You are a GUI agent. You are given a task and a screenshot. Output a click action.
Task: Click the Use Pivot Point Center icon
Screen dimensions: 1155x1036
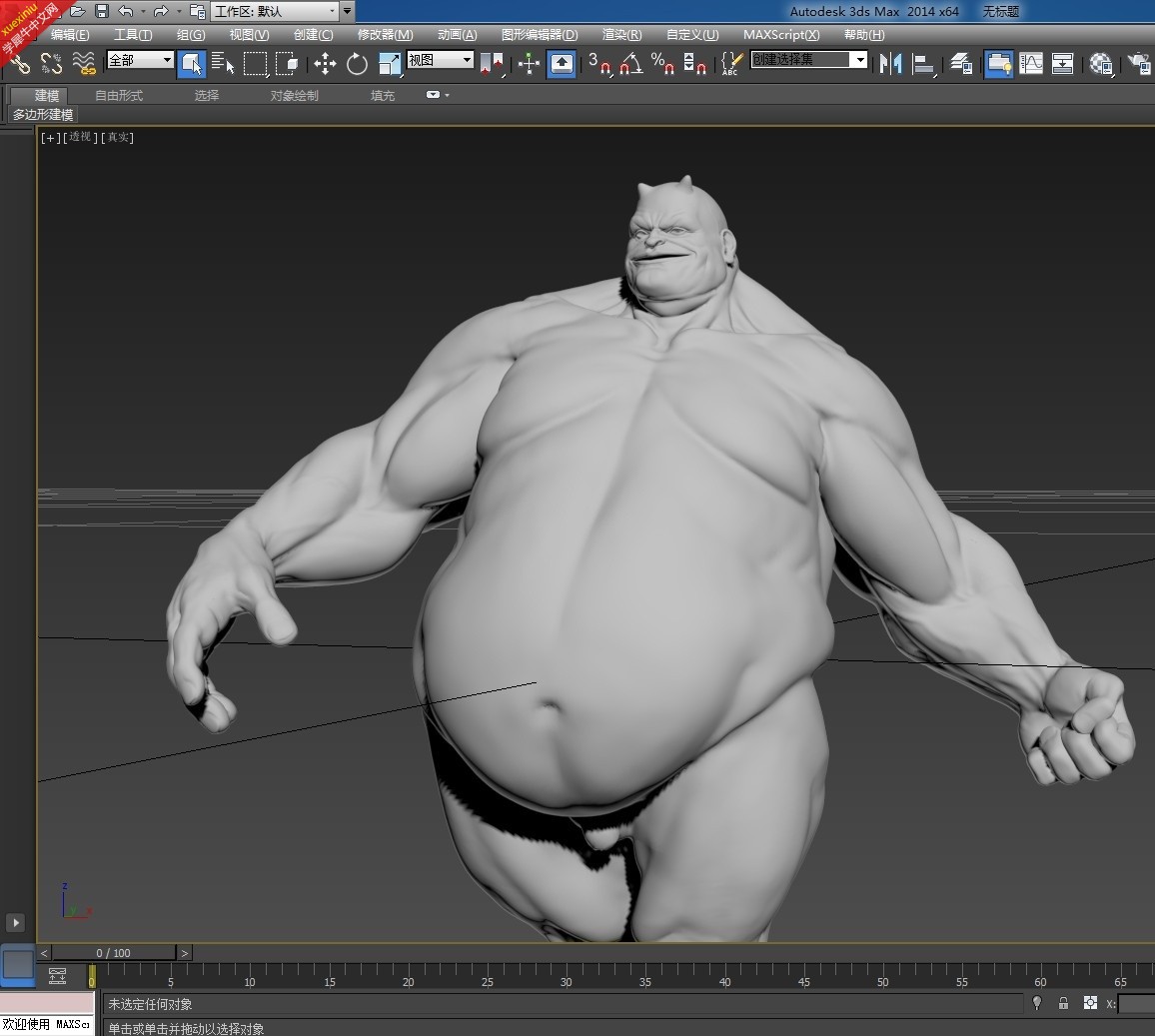pyautogui.click(x=492, y=64)
